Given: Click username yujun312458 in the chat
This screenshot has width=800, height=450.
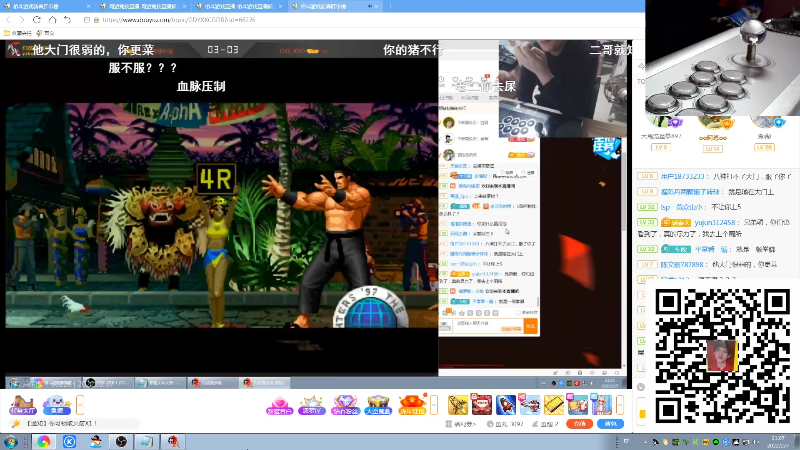Looking at the screenshot, I should [x=714, y=222].
